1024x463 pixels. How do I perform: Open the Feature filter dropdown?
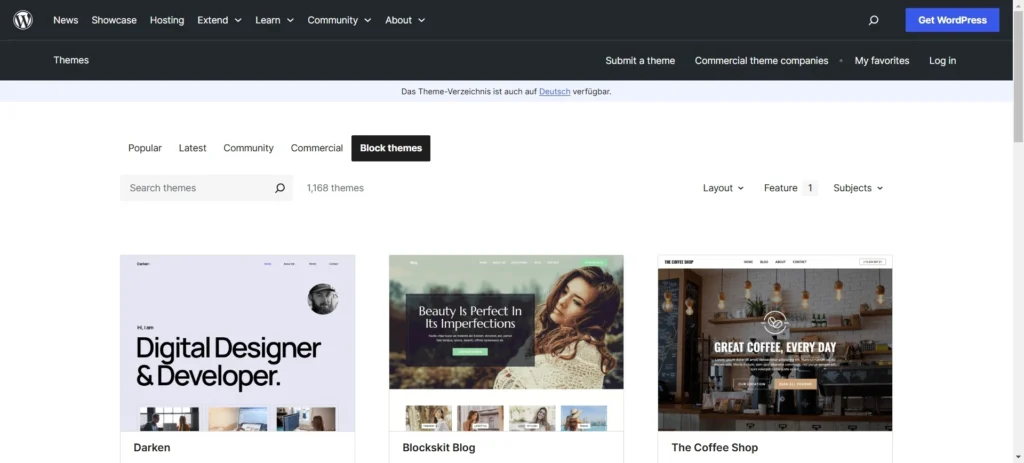[x=790, y=188]
